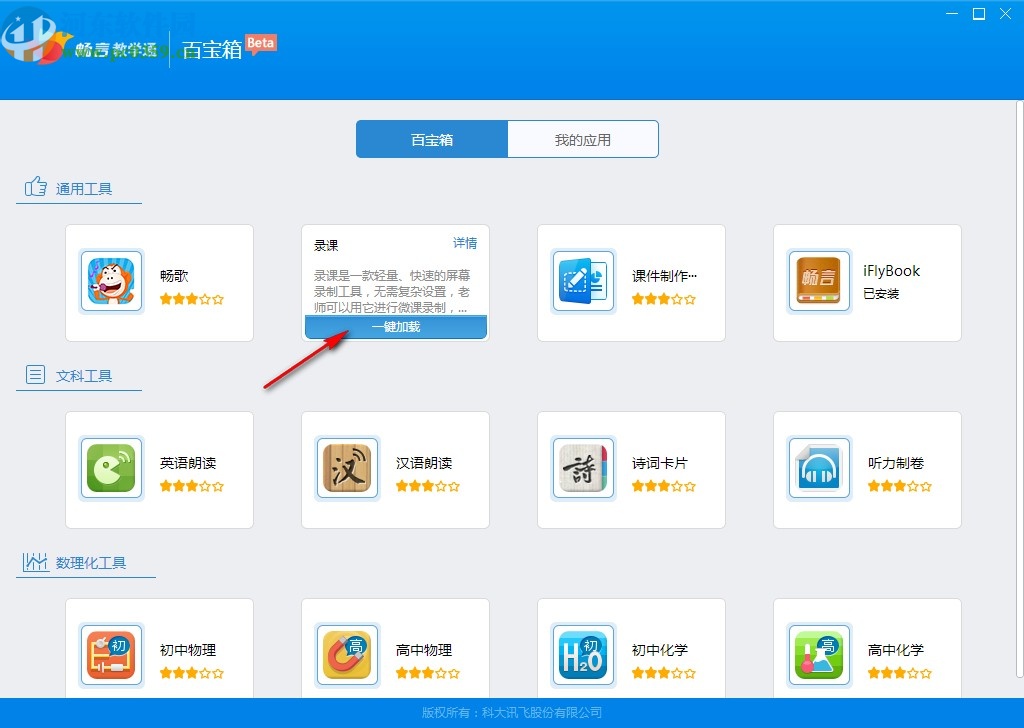Open the 听力制卷 app icon

pos(819,469)
